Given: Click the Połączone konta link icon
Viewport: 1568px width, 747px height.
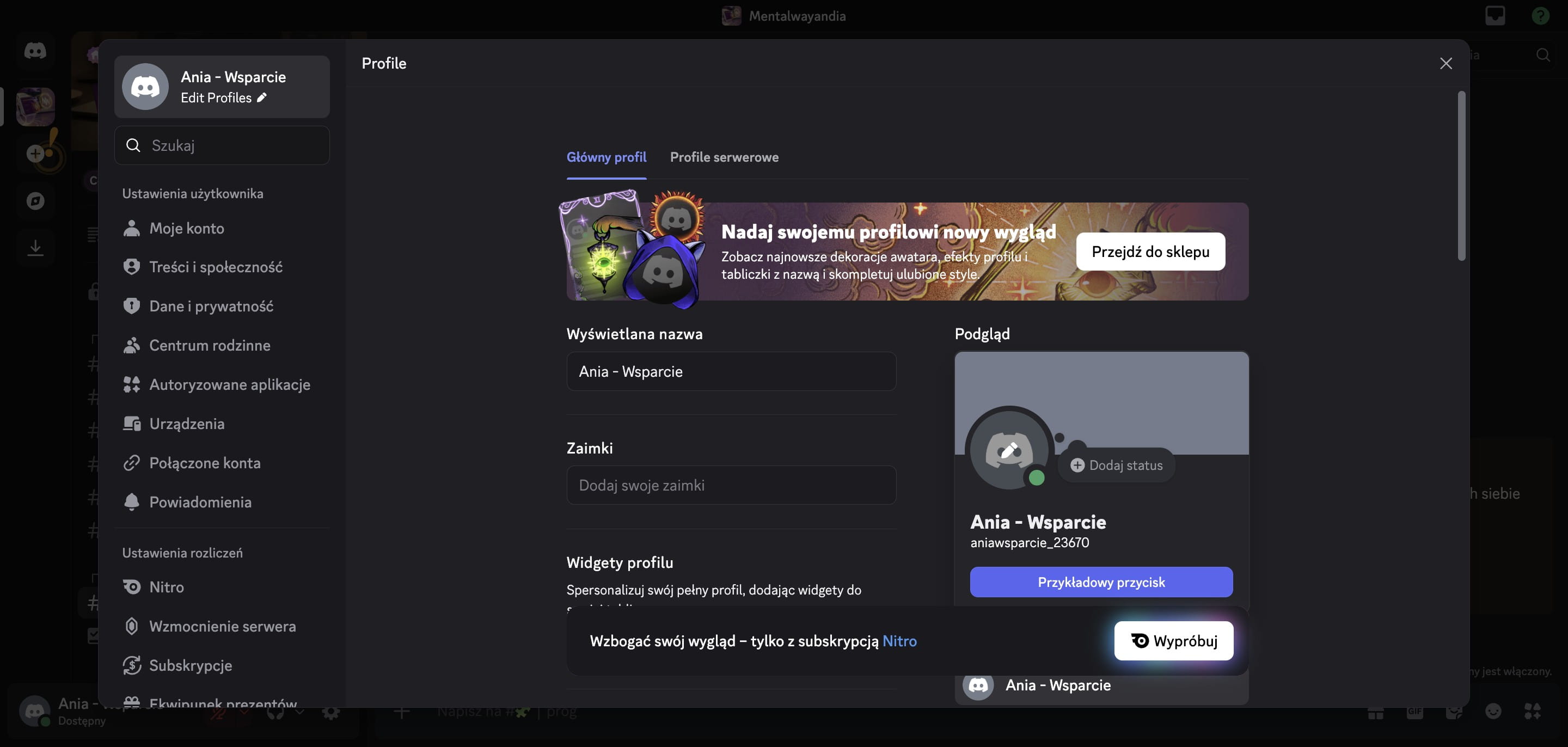Looking at the screenshot, I should click(x=131, y=463).
